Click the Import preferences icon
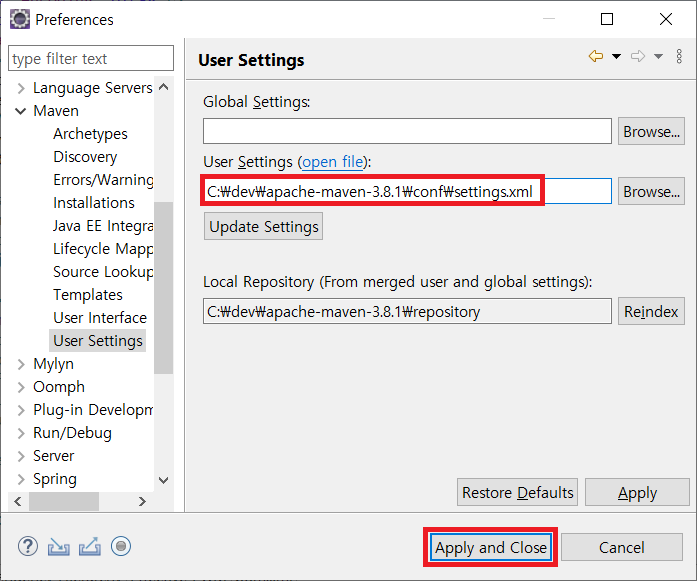Viewport: 697px width, 581px height. [59, 547]
